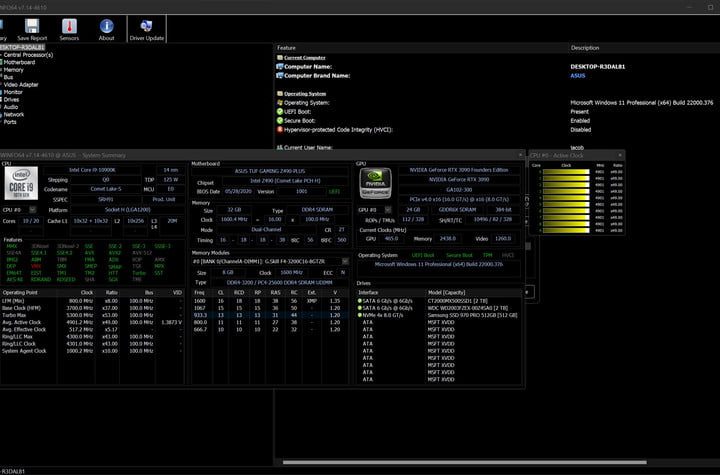Click the NVIDIA GeForce logo
The height and width of the screenshot is (475, 720).
tap(375, 183)
